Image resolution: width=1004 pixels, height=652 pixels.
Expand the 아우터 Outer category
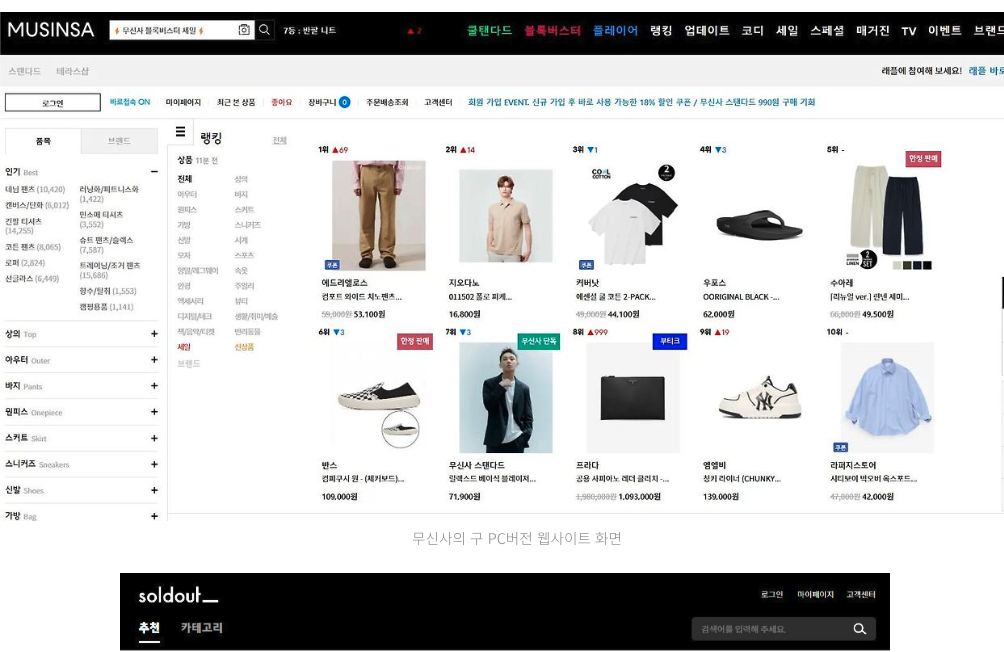[154, 360]
